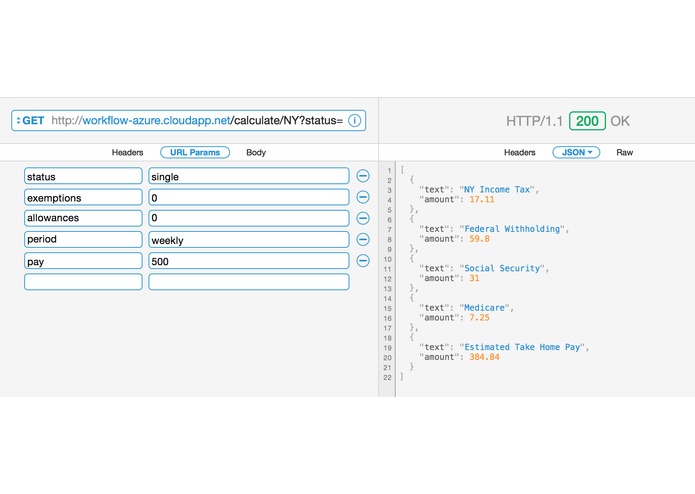Screen dimensions: 695x494
Task: Click the 7.25 amount value
Action: 480,318
